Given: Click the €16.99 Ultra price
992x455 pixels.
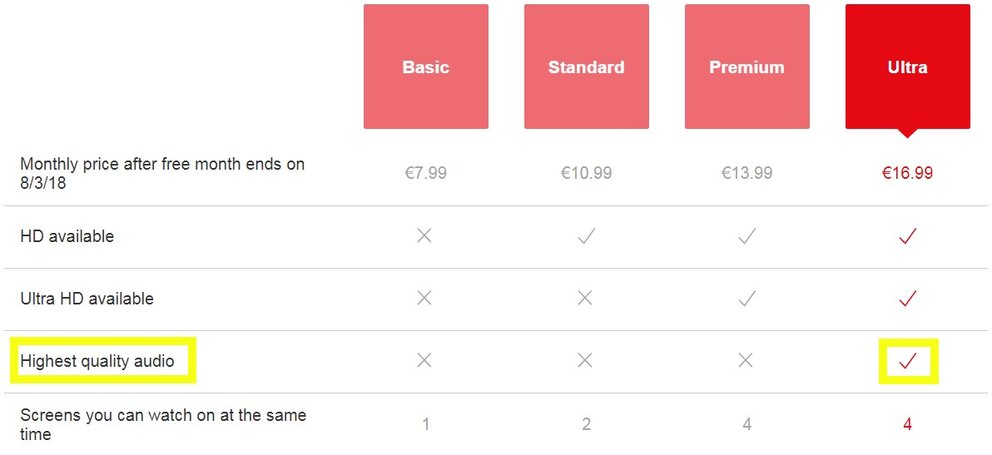Looking at the screenshot, I should [x=907, y=173].
